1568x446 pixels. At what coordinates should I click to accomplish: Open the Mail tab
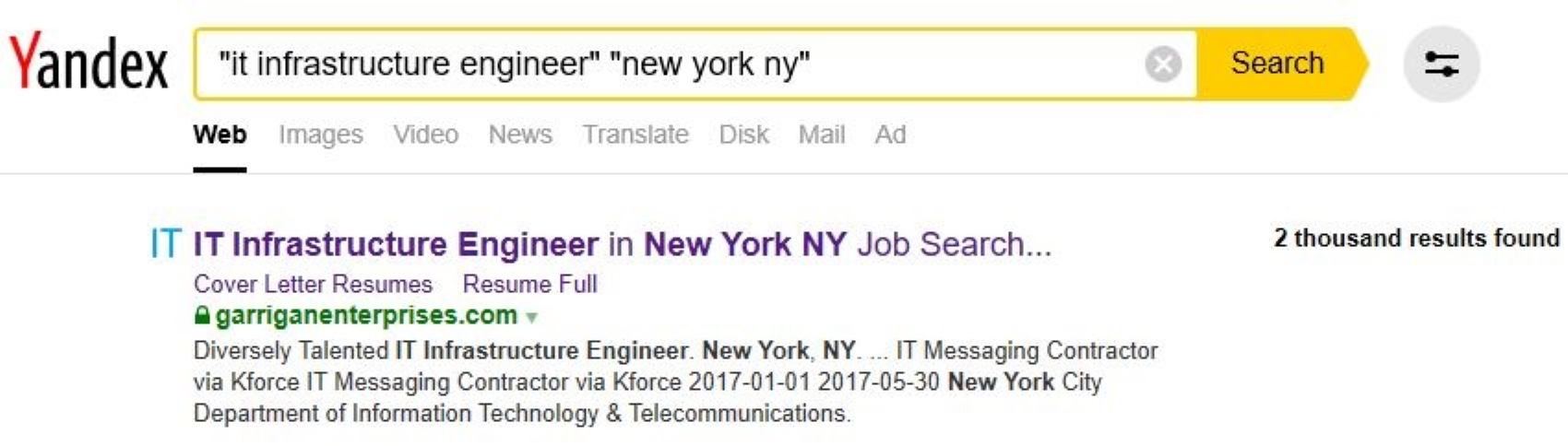[x=821, y=135]
